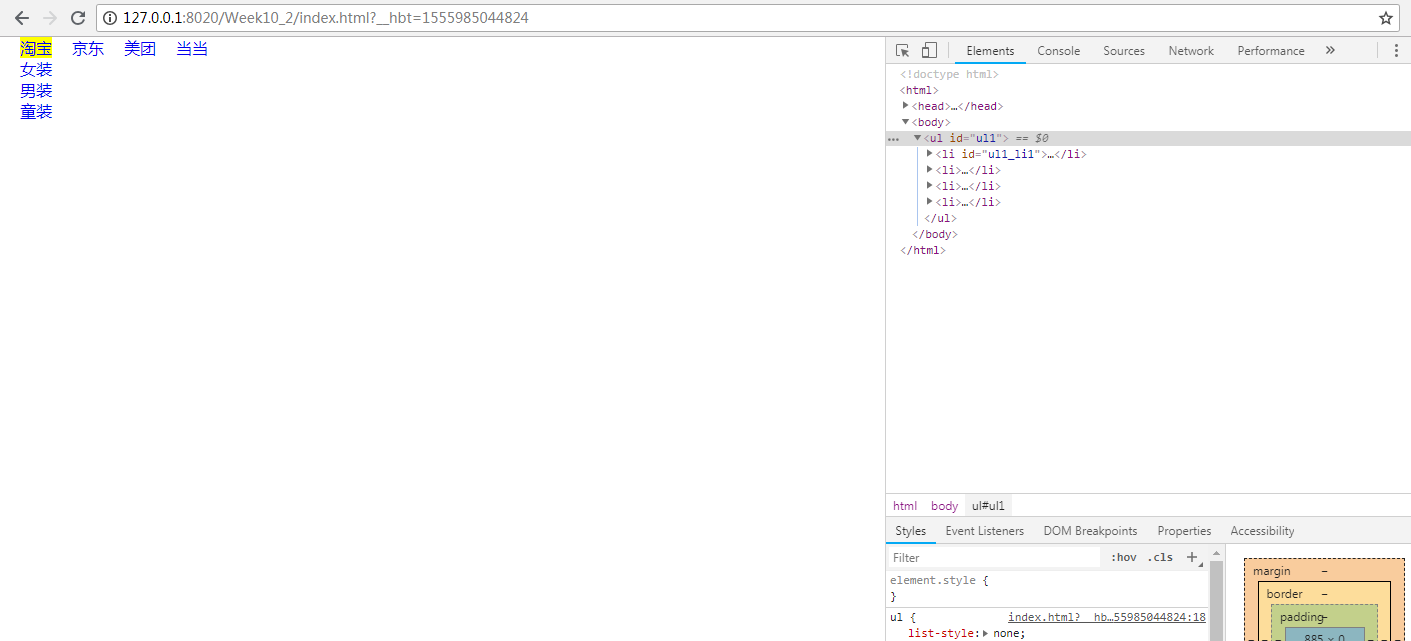Screen dimensions: 1411x641
Task: Toggle the :hov element state panel
Action: (x=1123, y=557)
